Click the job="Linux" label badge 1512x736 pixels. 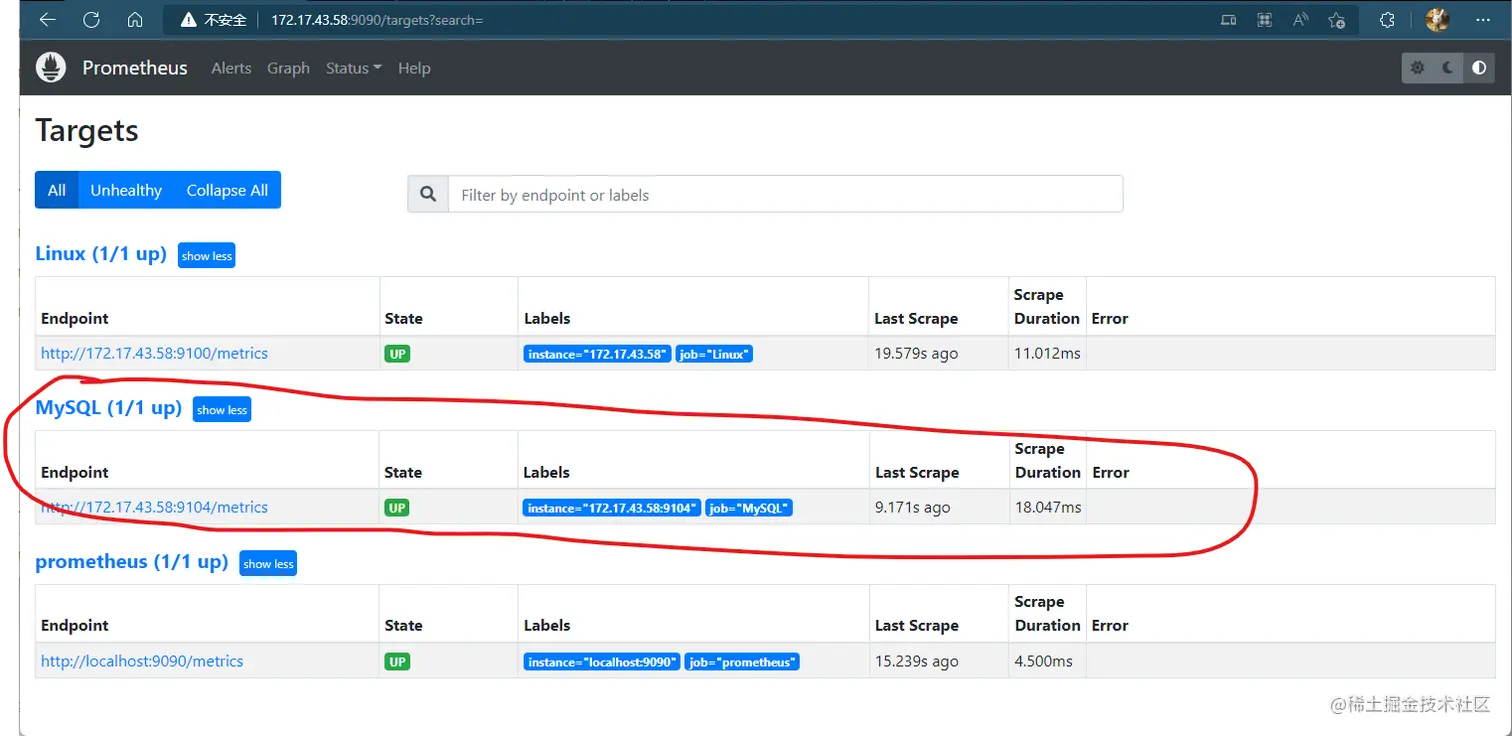714,354
